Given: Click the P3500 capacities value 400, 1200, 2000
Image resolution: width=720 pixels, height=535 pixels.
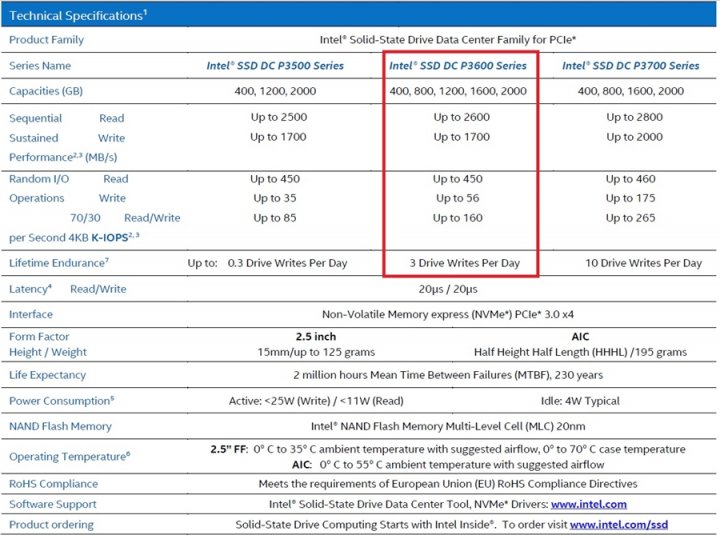Looking at the screenshot, I should point(275,91).
